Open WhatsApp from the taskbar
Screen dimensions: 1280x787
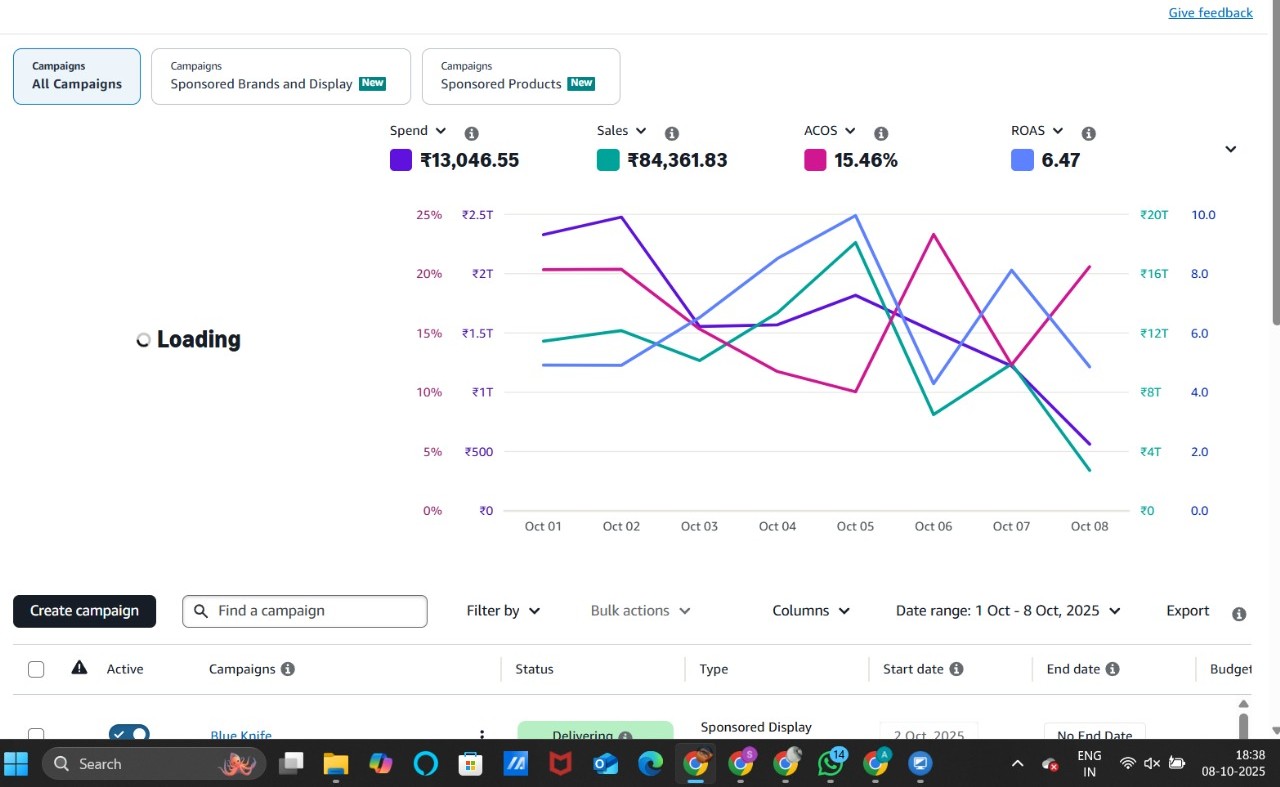point(830,764)
